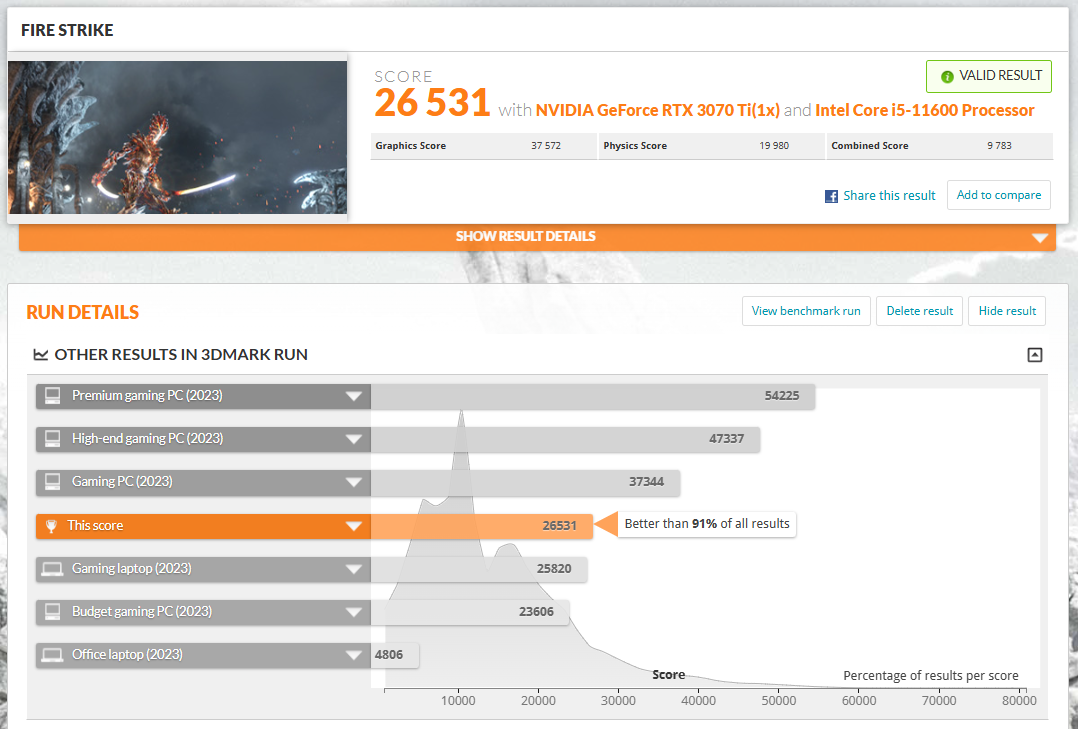This screenshot has height=729, width=1078.
Task: Click the Combined Score value 9 783
Action: click(1000, 146)
